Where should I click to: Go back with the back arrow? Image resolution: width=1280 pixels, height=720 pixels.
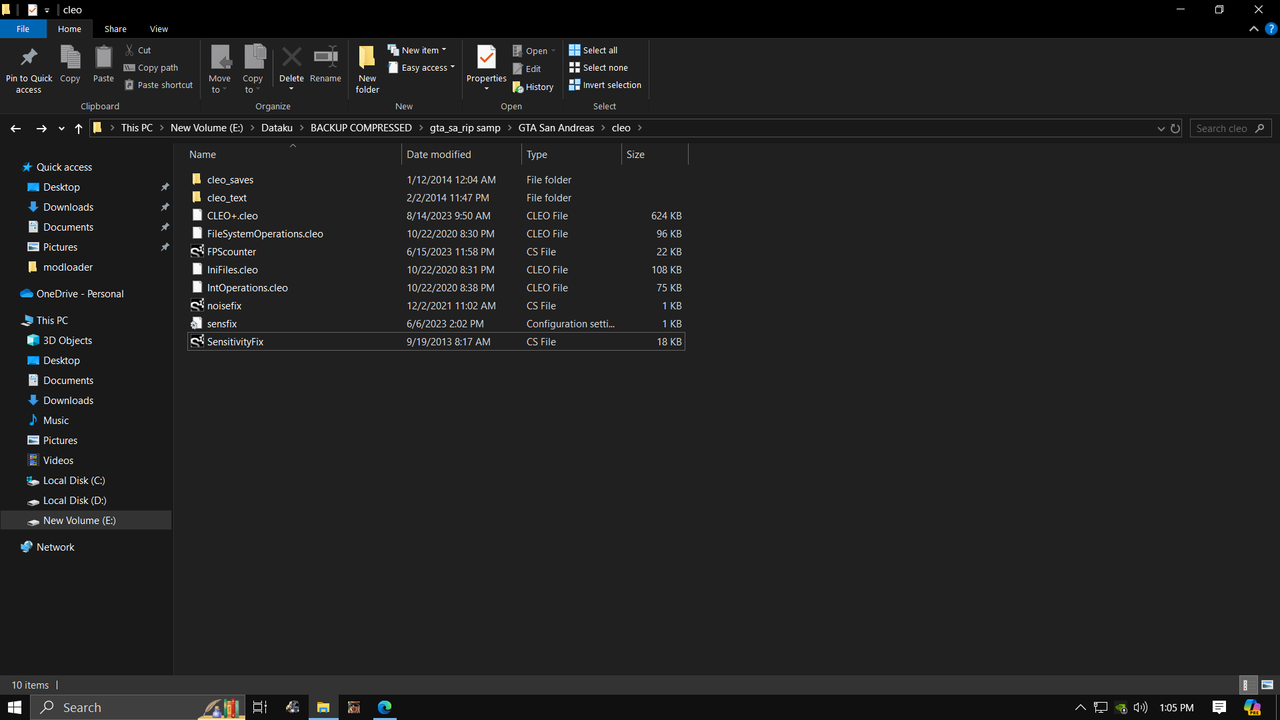tap(16, 128)
